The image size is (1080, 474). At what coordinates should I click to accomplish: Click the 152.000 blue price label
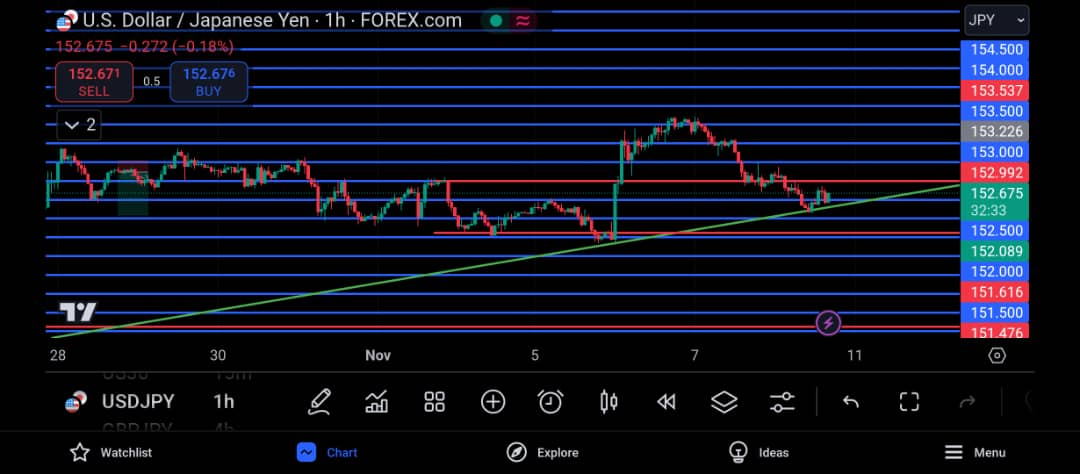coord(995,271)
